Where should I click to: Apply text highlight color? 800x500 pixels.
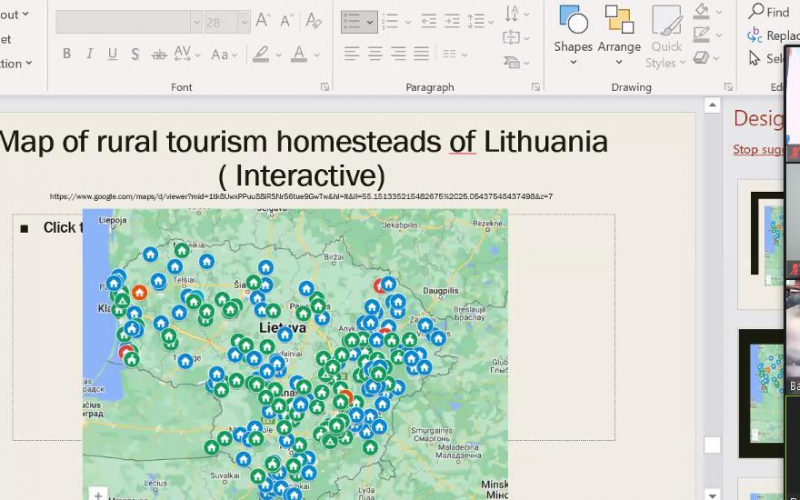coord(261,54)
